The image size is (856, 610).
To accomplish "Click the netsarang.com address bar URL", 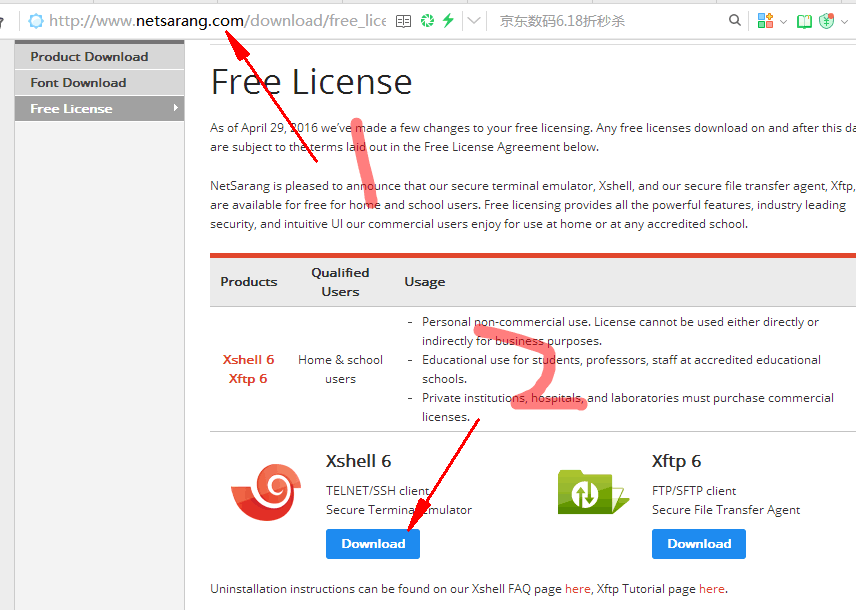I will click(x=217, y=21).
